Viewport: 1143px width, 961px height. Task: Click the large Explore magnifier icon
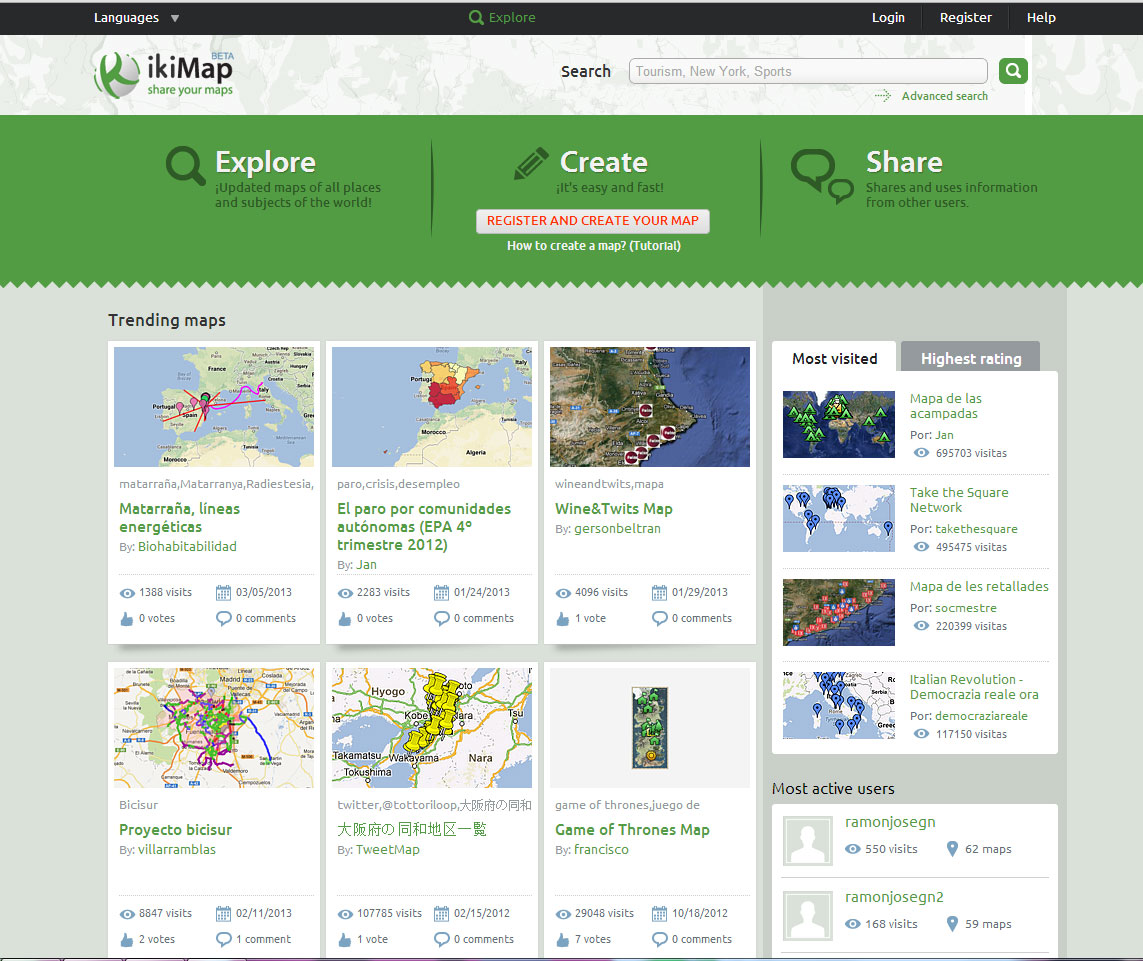tap(185, 166)
